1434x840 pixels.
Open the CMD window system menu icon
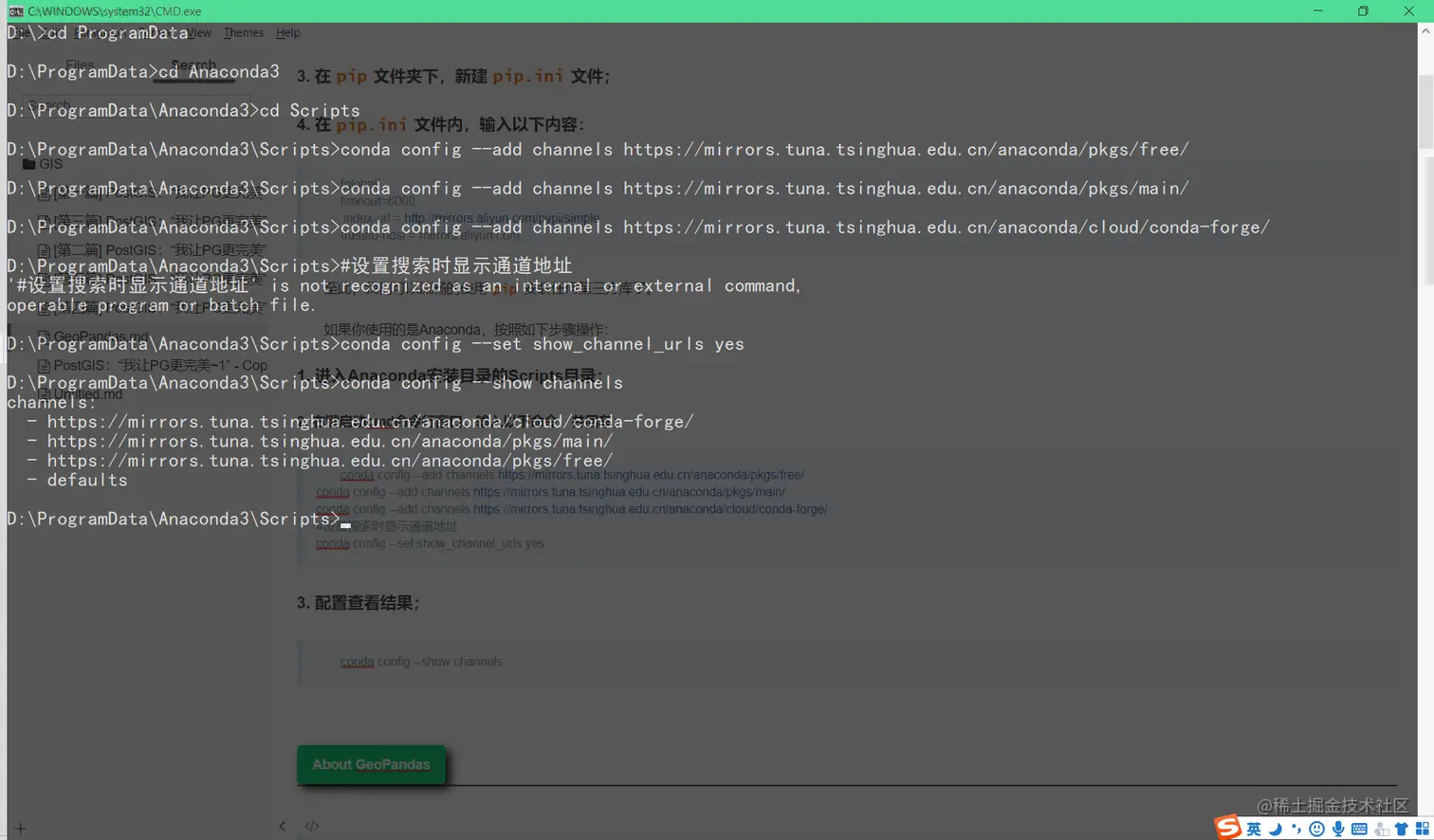click(16, 11)
